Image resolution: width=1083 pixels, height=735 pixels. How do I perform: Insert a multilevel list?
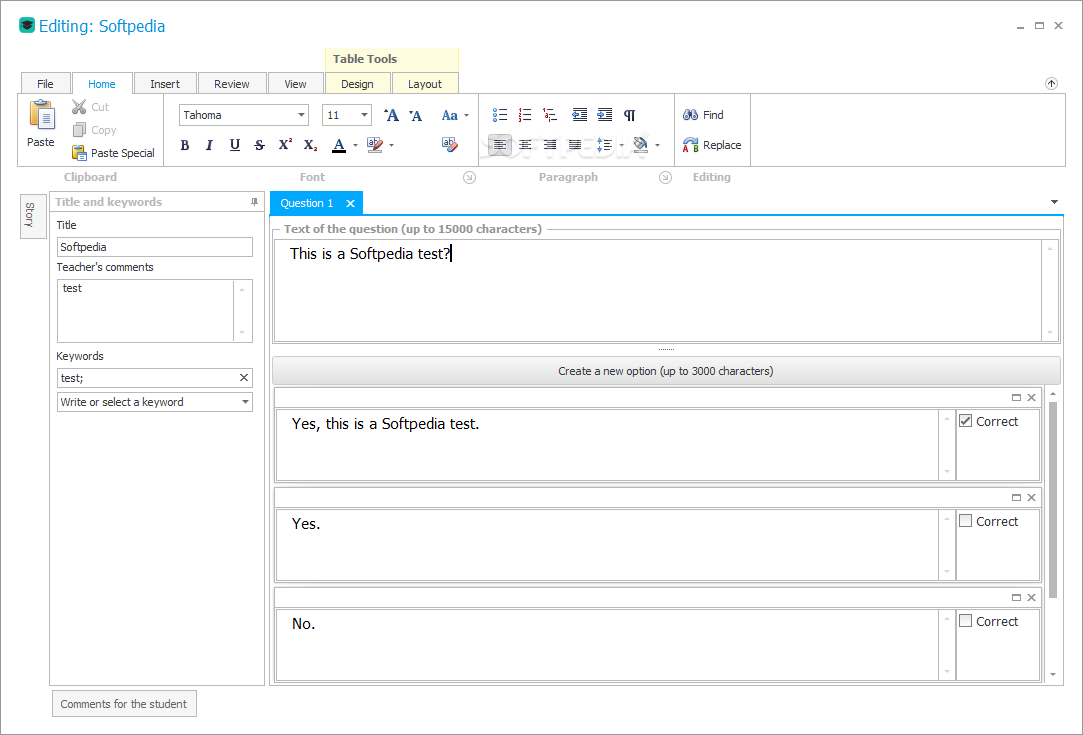coord(550,115)
